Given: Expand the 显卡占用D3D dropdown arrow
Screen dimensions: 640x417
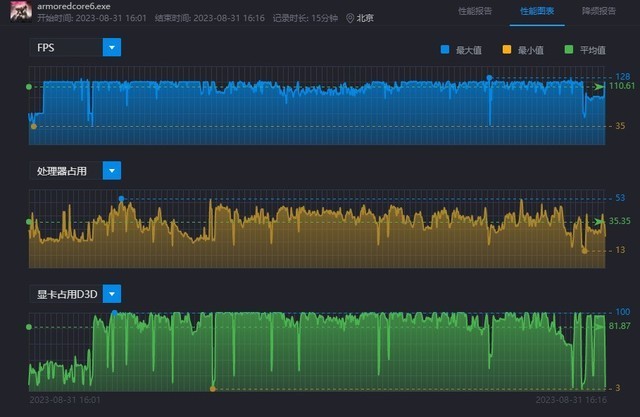Looking at the screenshot, I should (112, 294).
